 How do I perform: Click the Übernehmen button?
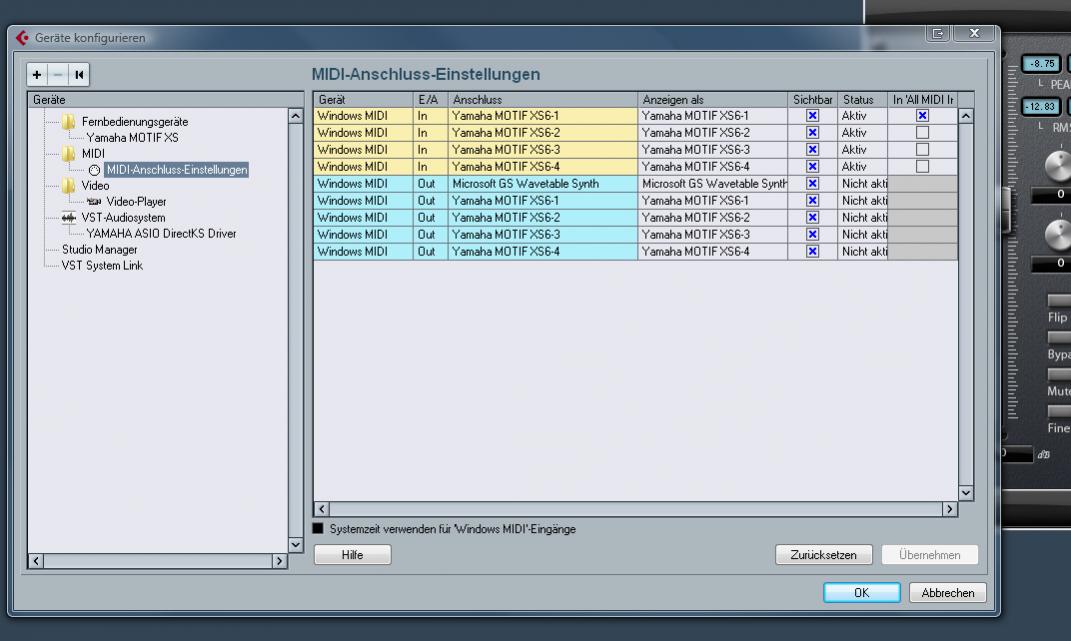click(x=930, y=555)
